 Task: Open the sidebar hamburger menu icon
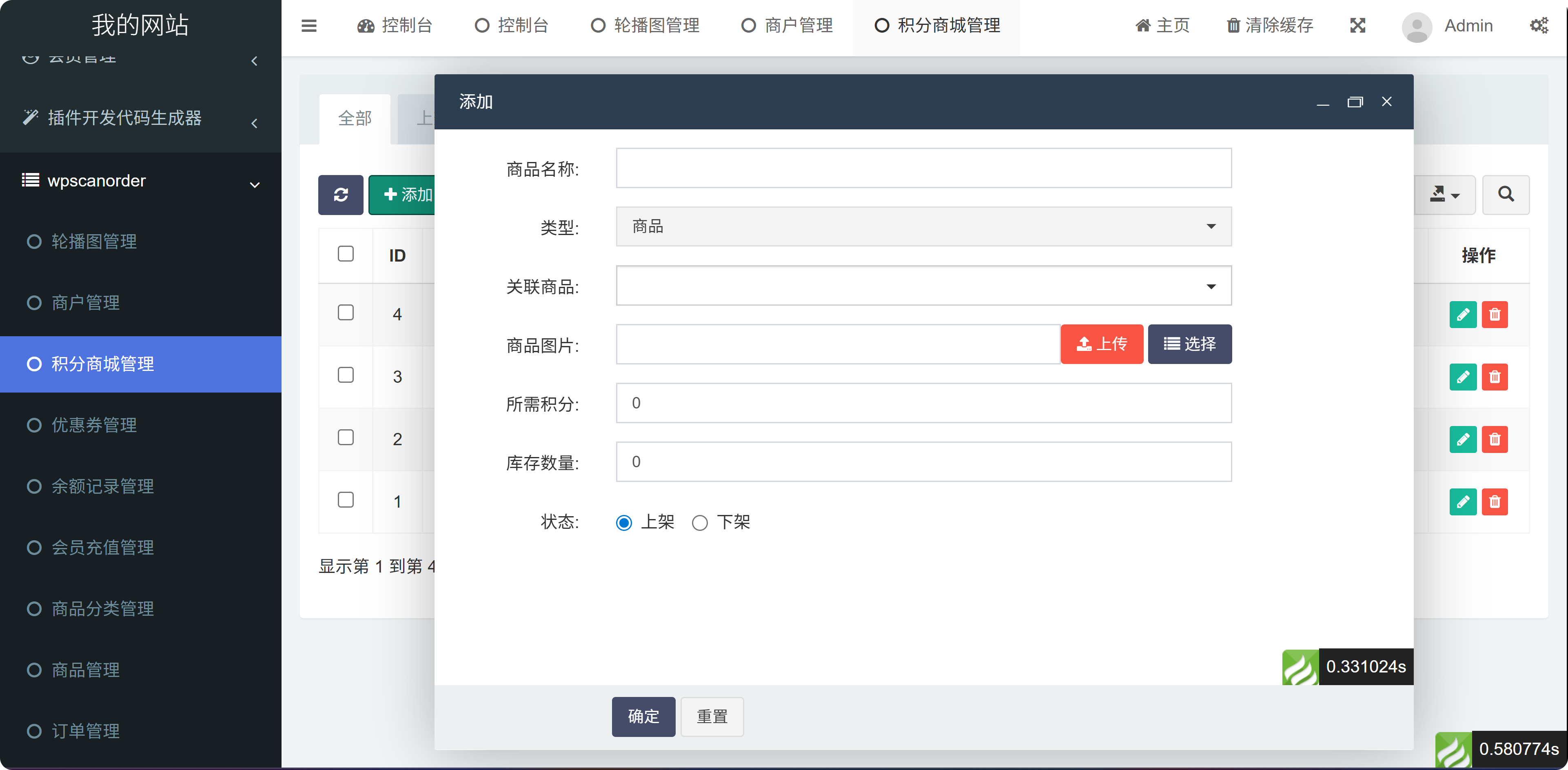(x=308, y=26)
